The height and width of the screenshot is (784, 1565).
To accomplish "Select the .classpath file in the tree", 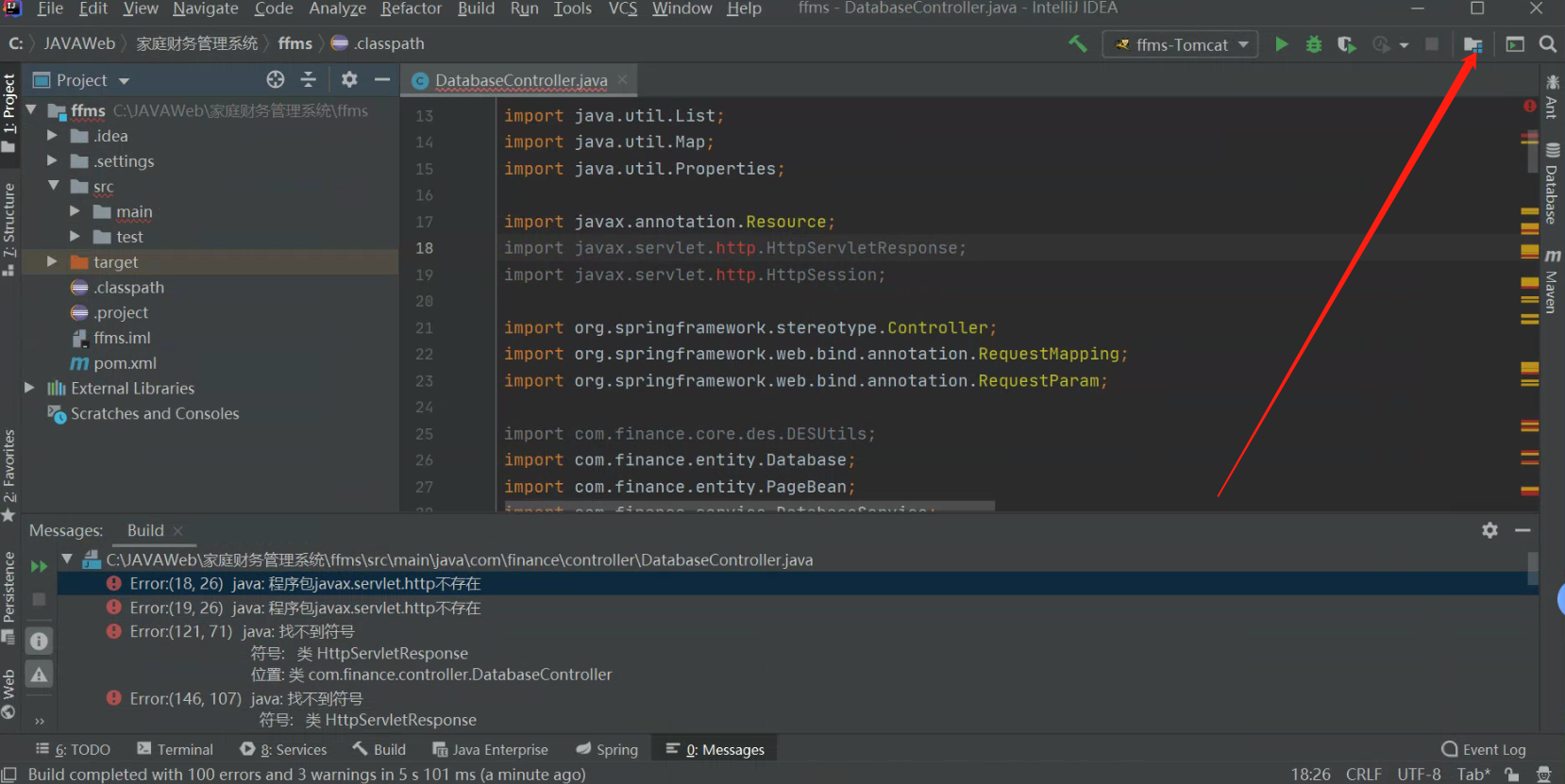I will point(128,288).
